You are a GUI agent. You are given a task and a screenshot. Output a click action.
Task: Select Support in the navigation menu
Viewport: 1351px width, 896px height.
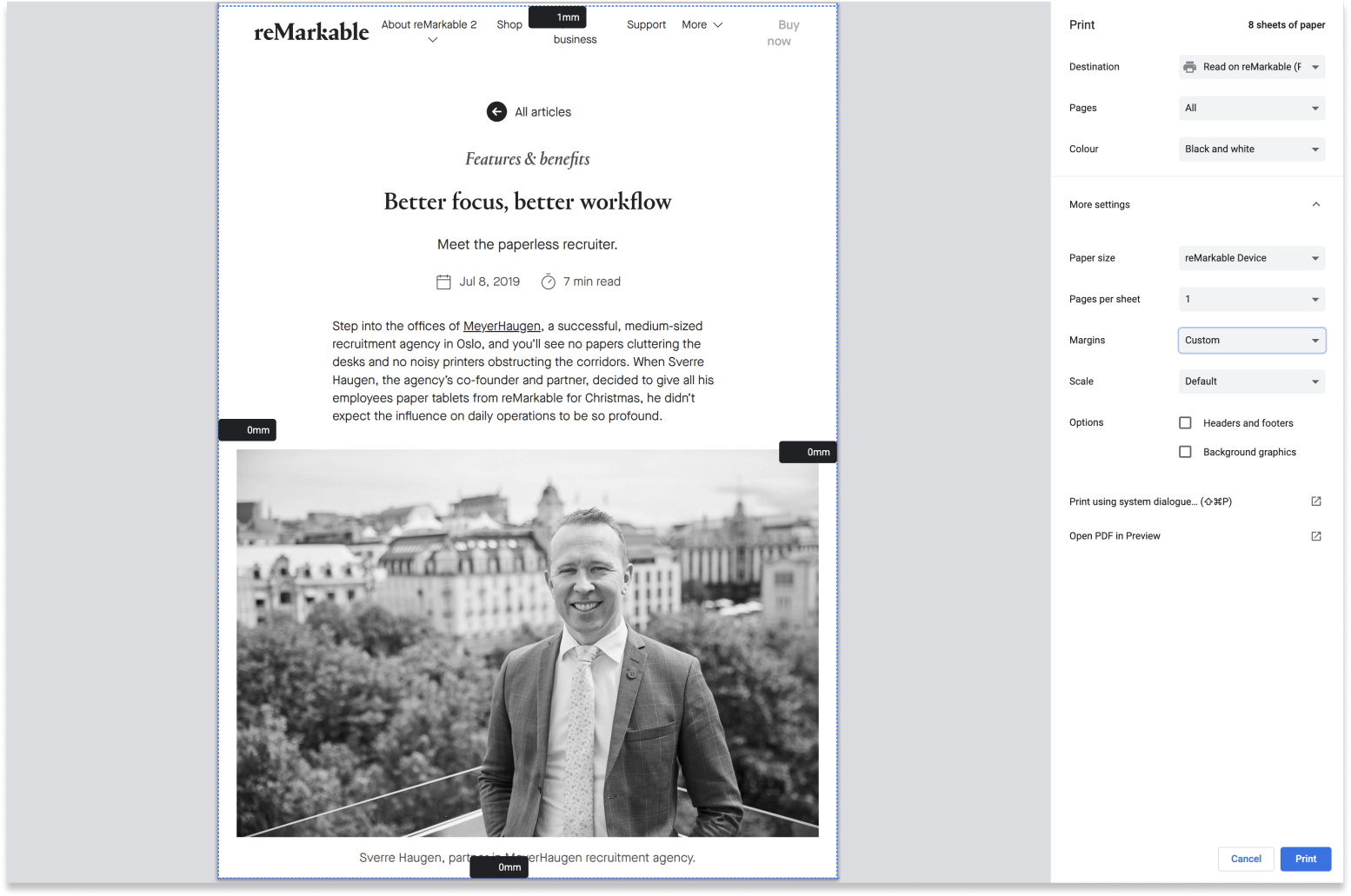pos(646,24)
